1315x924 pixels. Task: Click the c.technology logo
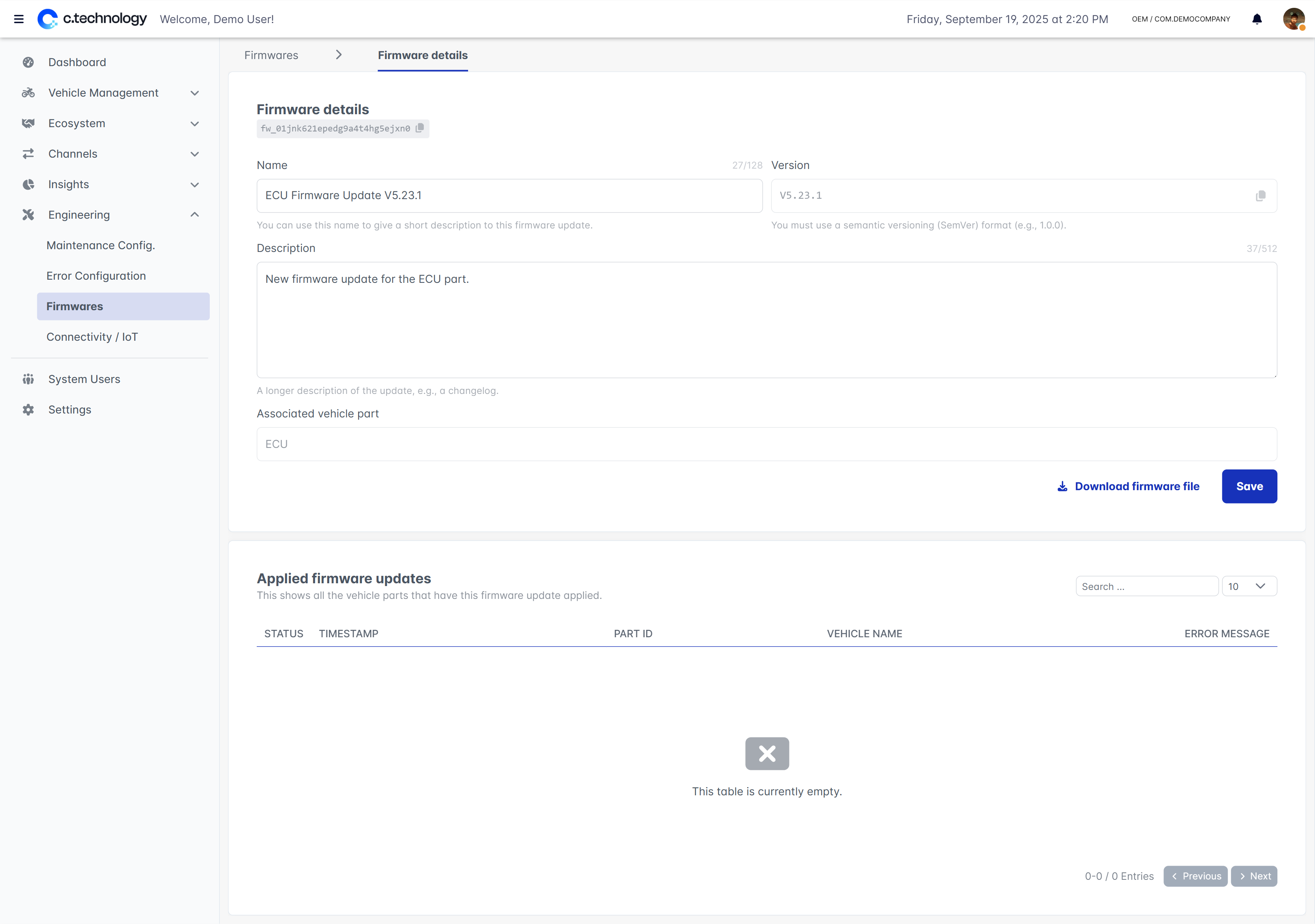[92, 19]
